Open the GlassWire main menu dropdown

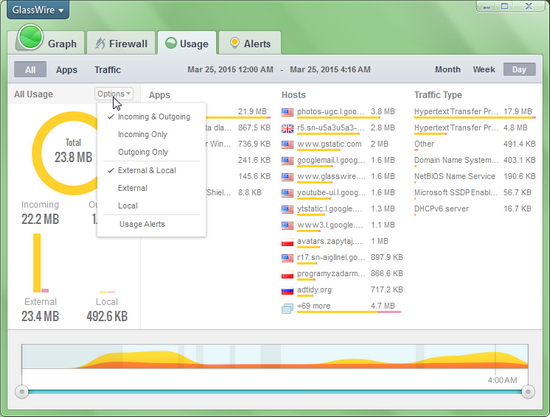pyautogui.click(x=38, y=9)
